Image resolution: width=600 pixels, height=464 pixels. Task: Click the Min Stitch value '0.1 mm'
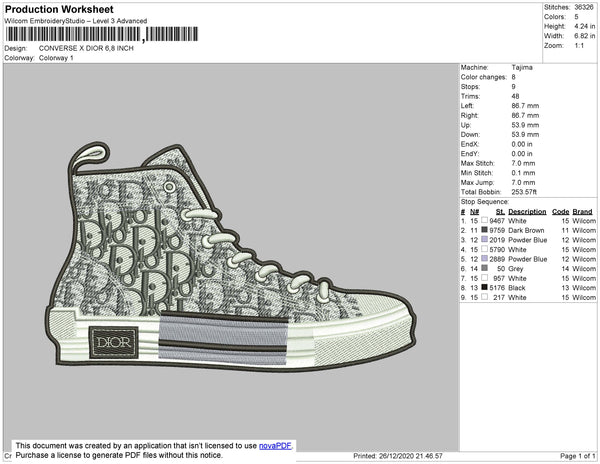[x=523, y=173]
